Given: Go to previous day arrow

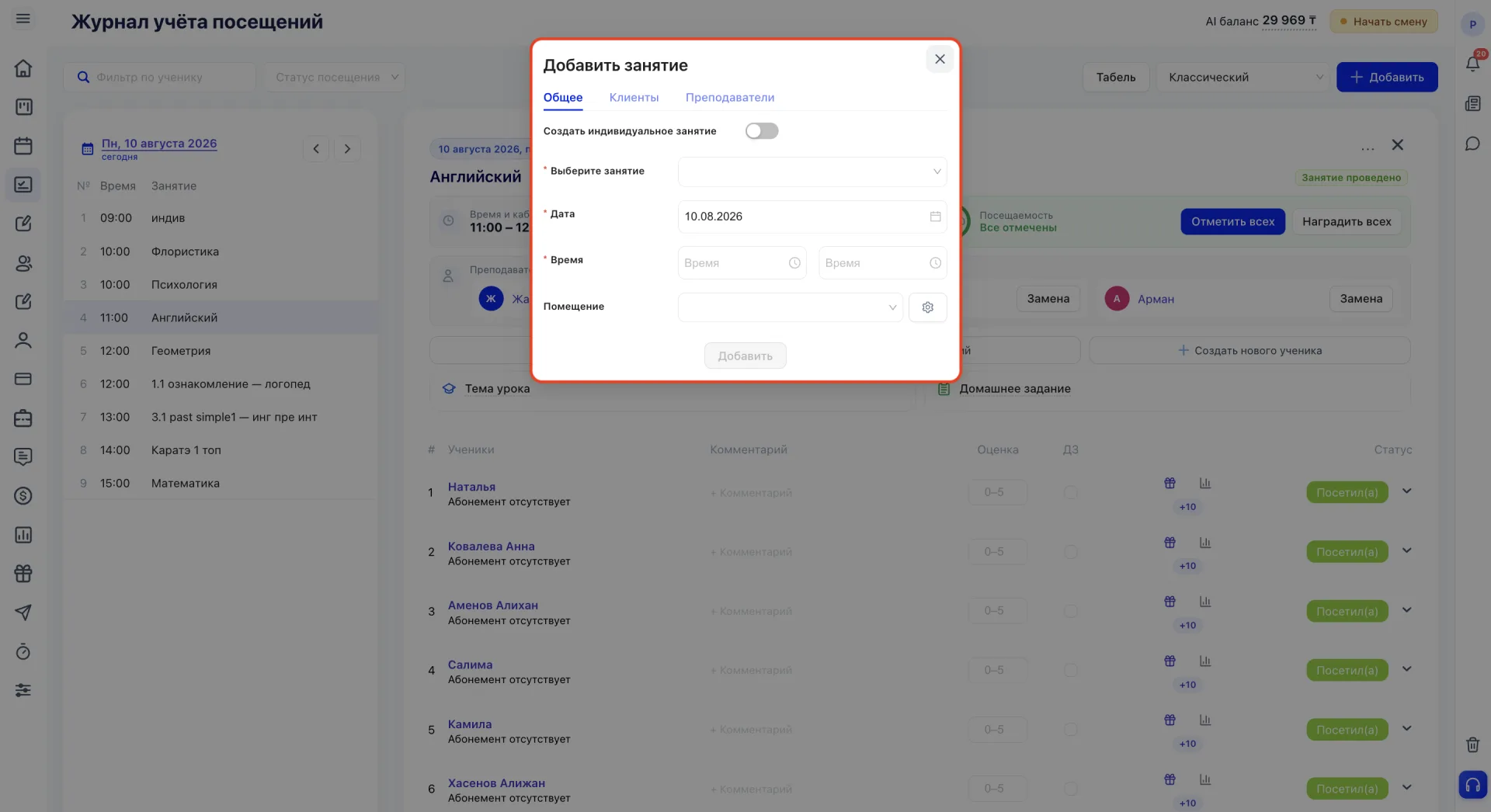Looking at the screenshot, I should point(316,149).
